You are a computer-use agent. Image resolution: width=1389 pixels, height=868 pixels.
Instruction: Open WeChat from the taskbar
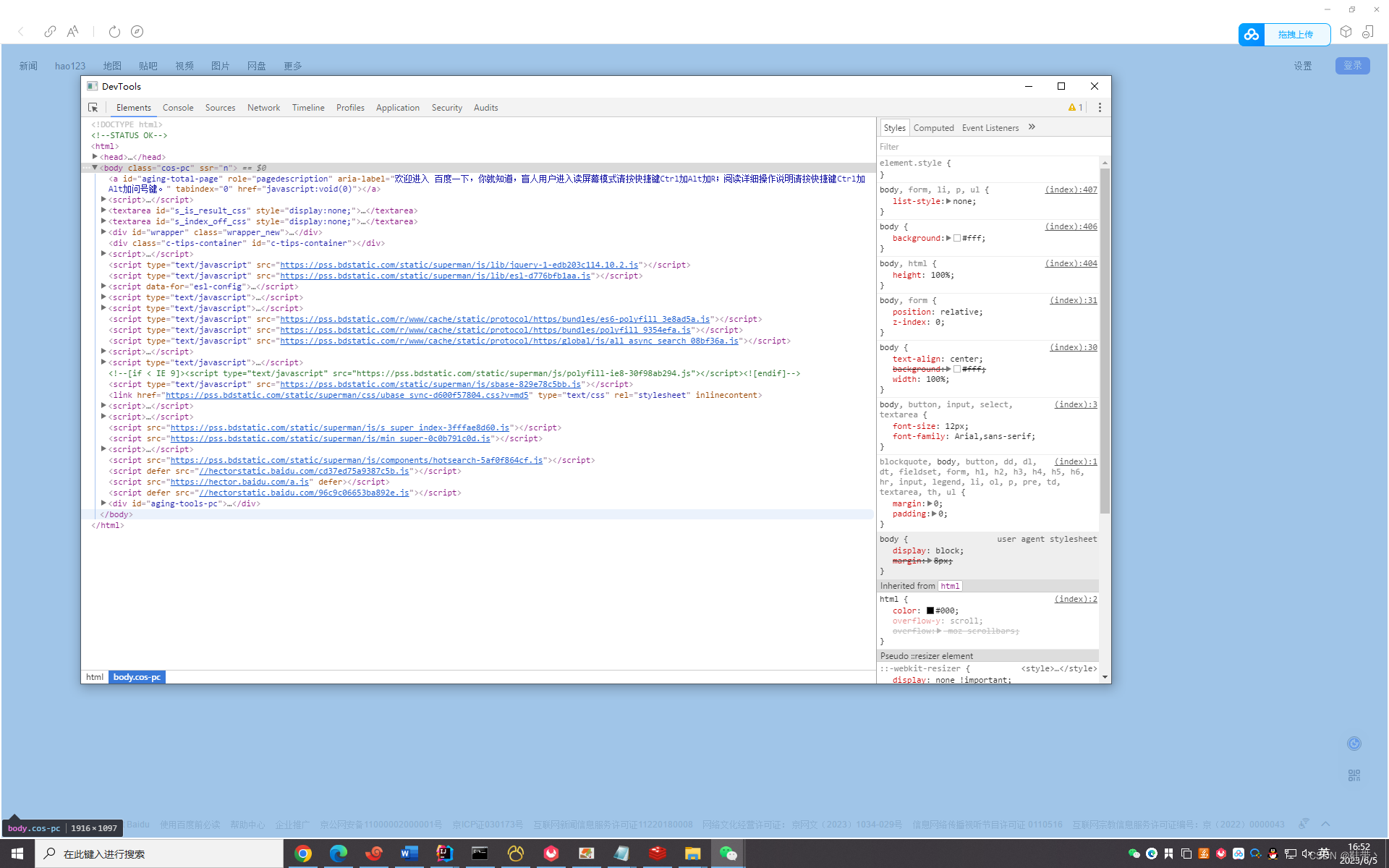coord(728,854)
